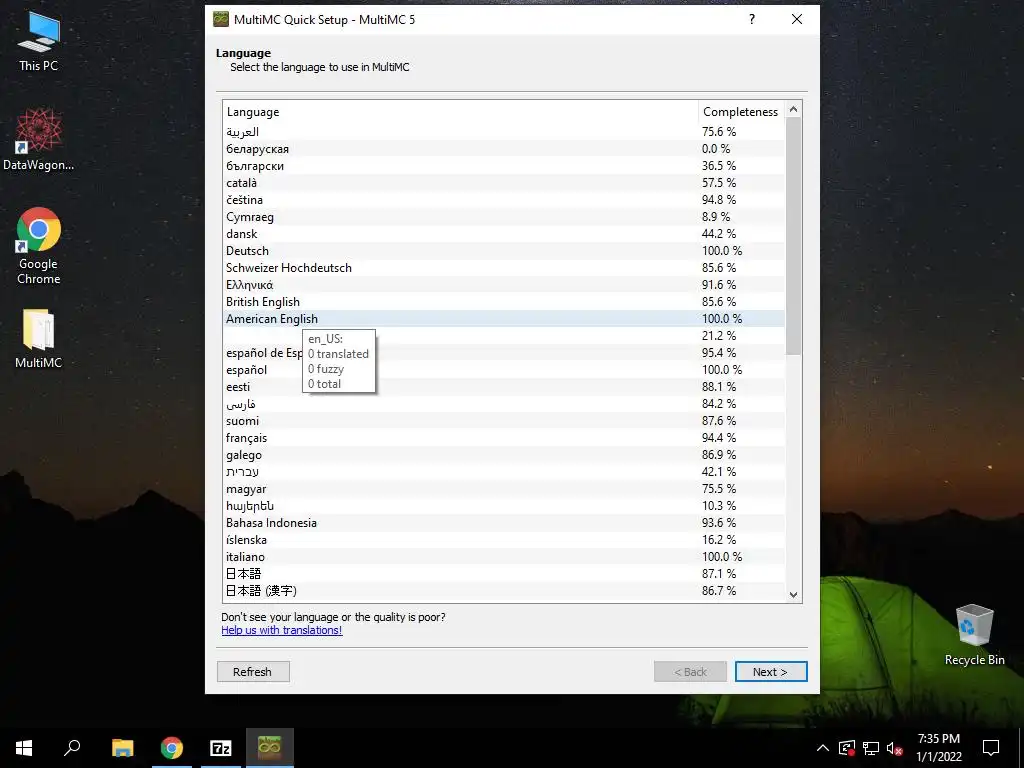Select беларуская language row
The width and height of the screenshot is (1024, 768).
tap(504, 149)
